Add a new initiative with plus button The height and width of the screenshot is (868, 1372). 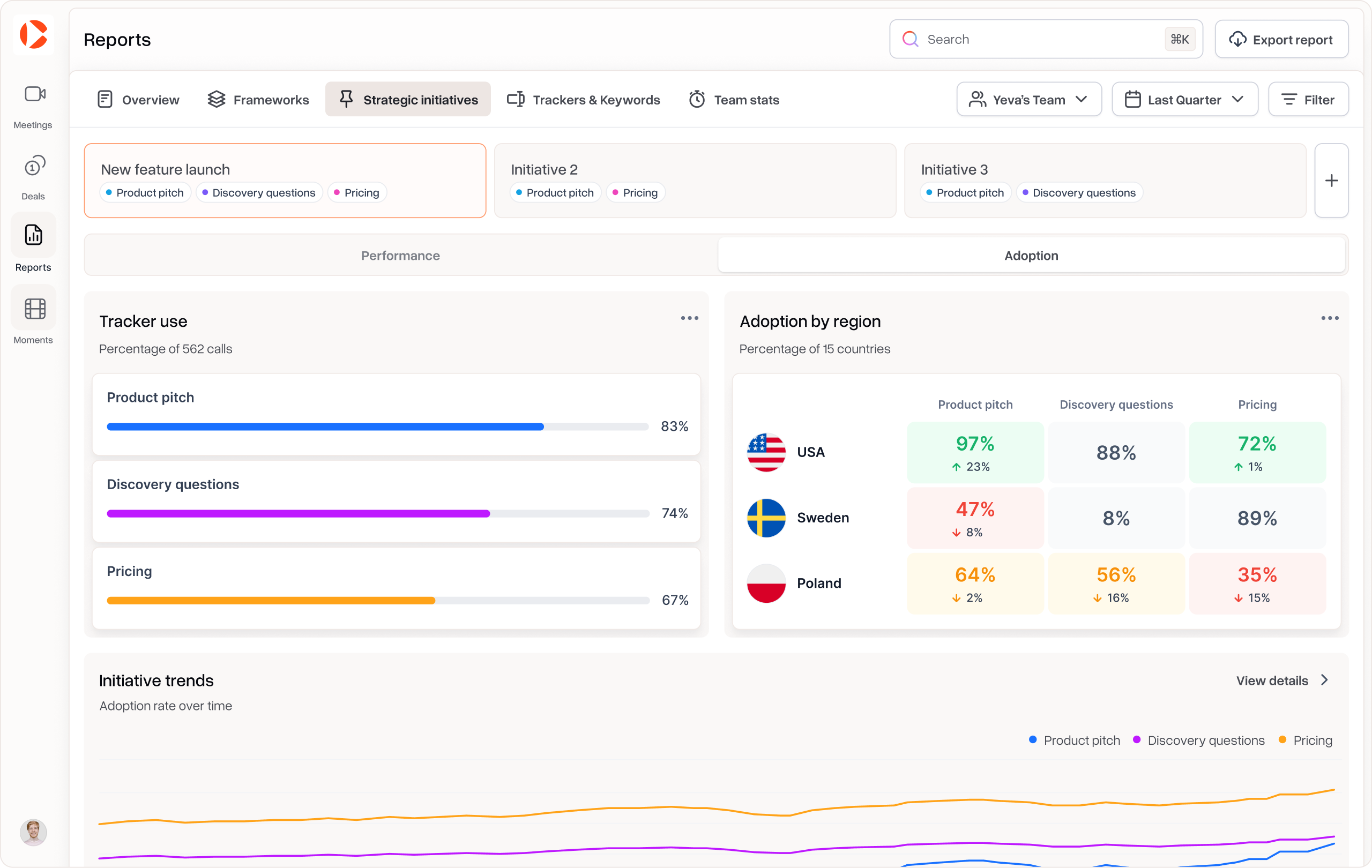(x=1331, y=181)
